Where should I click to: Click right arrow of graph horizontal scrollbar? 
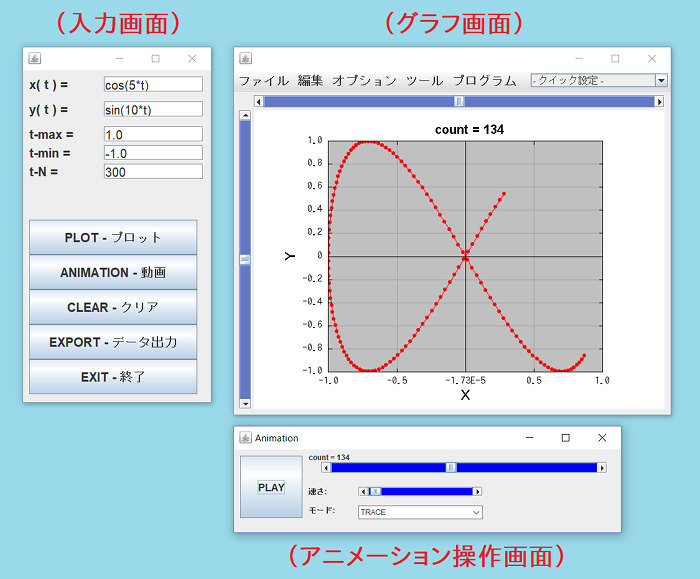[x=659, y=101]
